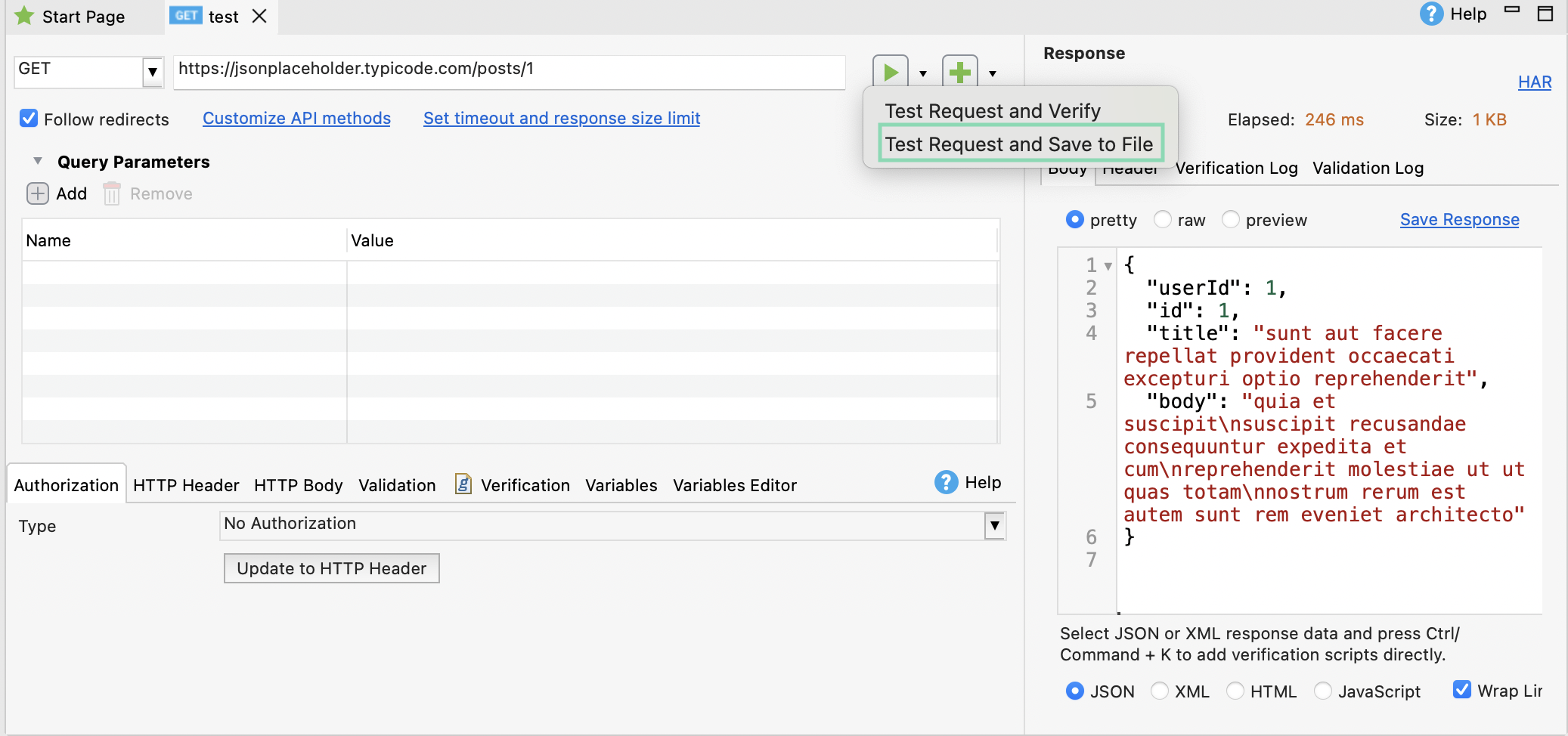The height and width of the screenshot is (736, 1568).
Task: Close the test tab
Action: point(259,16)
